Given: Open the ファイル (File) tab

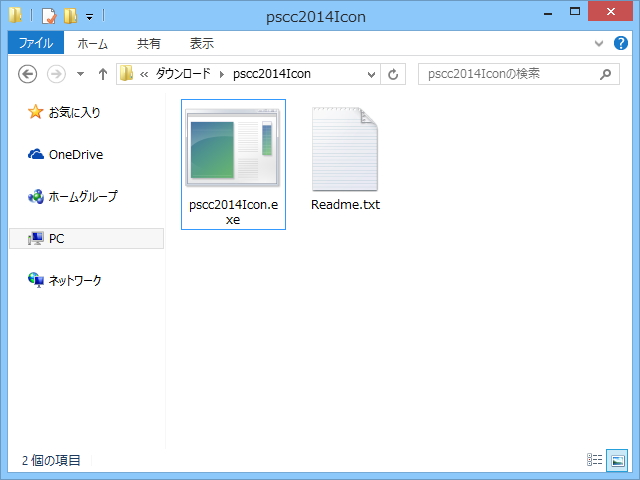Looking at the screenshot, I should (36, 42).
